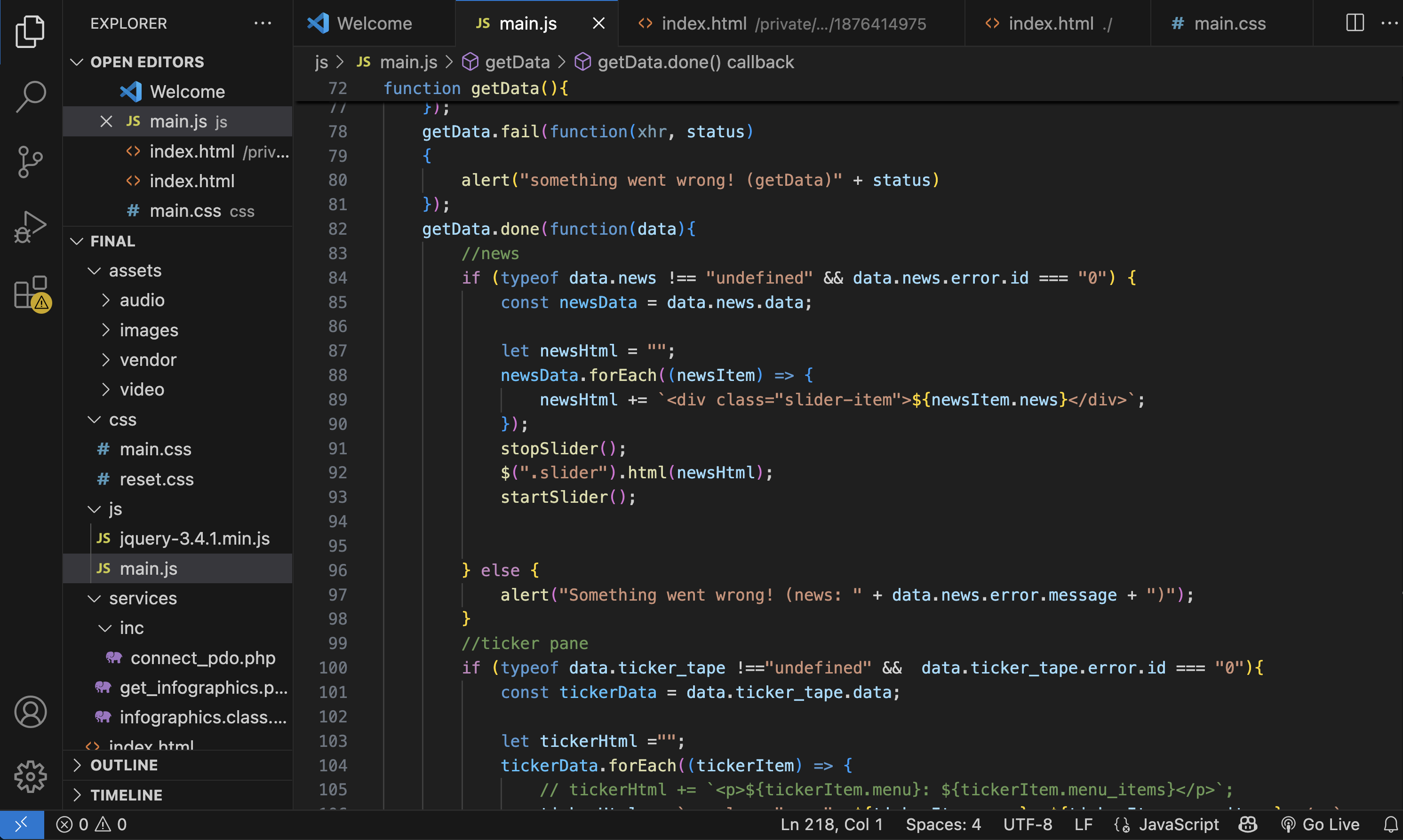Click the split editor right icon
The width and height of the screenshot is (1403, 840).
(1355, 23)
